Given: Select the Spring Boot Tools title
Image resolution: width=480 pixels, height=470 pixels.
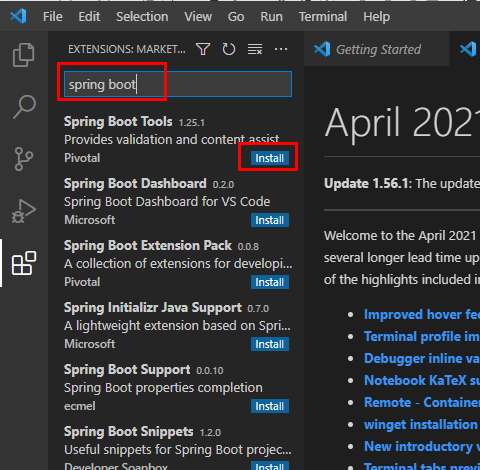Looking at the screenshot, I should (118, 122).
